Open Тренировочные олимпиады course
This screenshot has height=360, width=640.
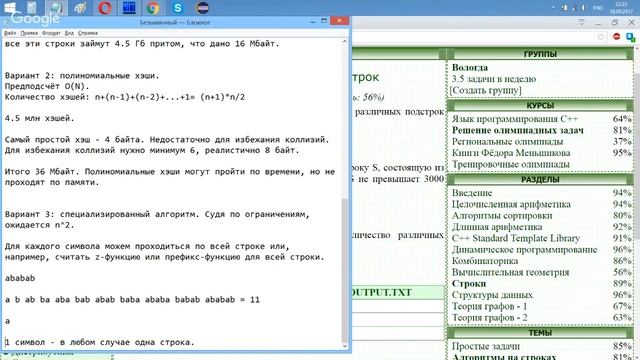click(x=511, y=164)
